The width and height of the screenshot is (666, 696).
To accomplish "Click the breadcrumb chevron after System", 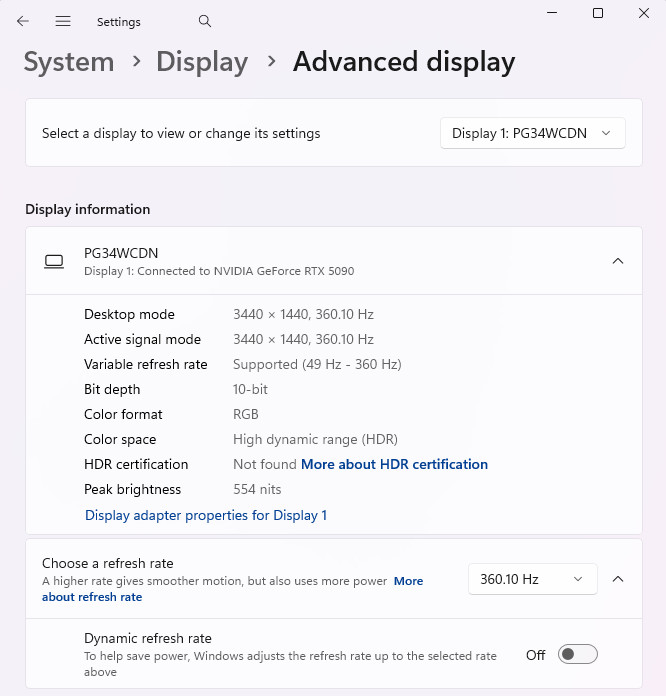I will [x=135, y=62].
